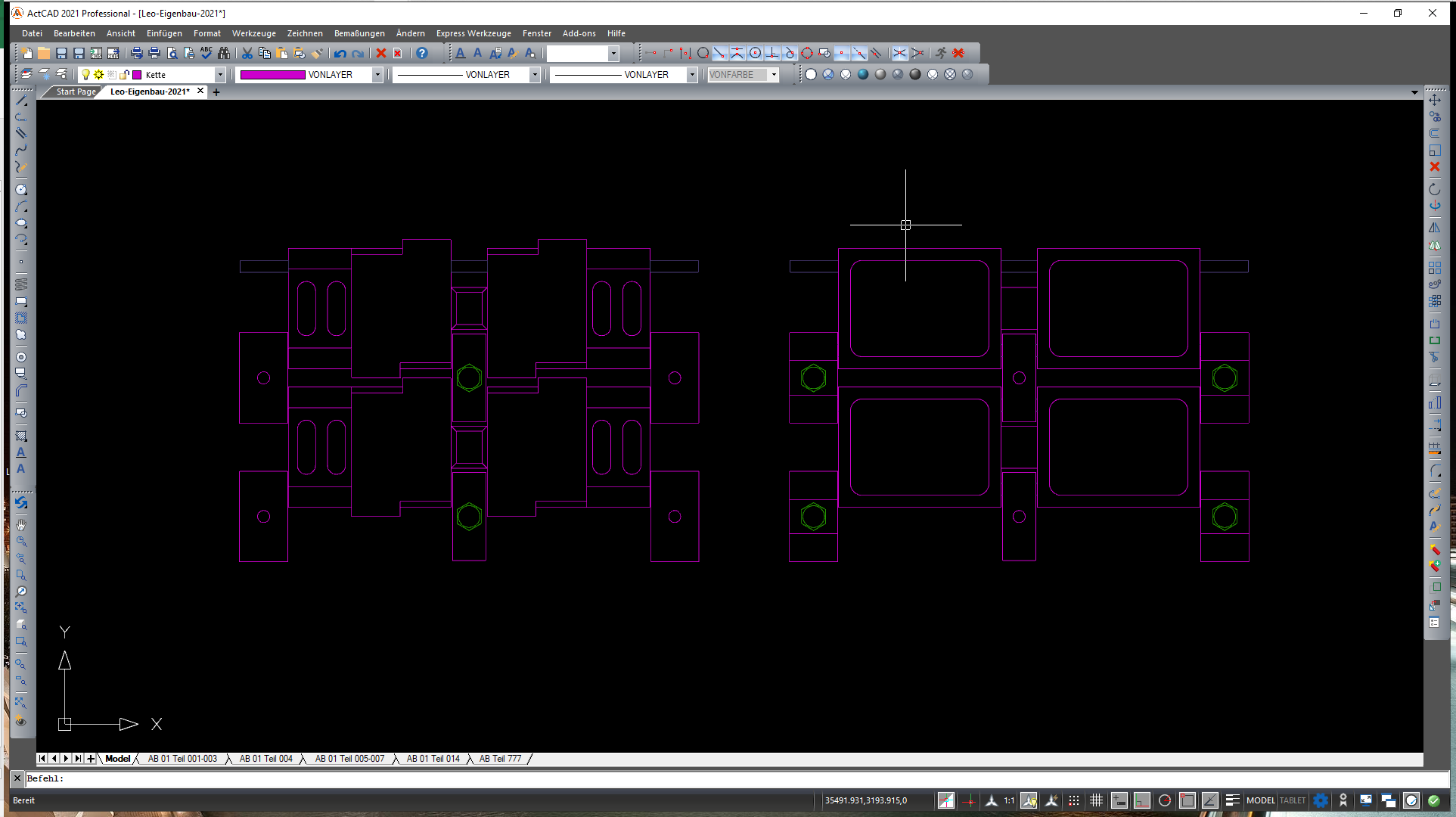Expand the Kette layer dropdown
Image resolution: width=1456 pixels, height=817 pixels.
220,75
